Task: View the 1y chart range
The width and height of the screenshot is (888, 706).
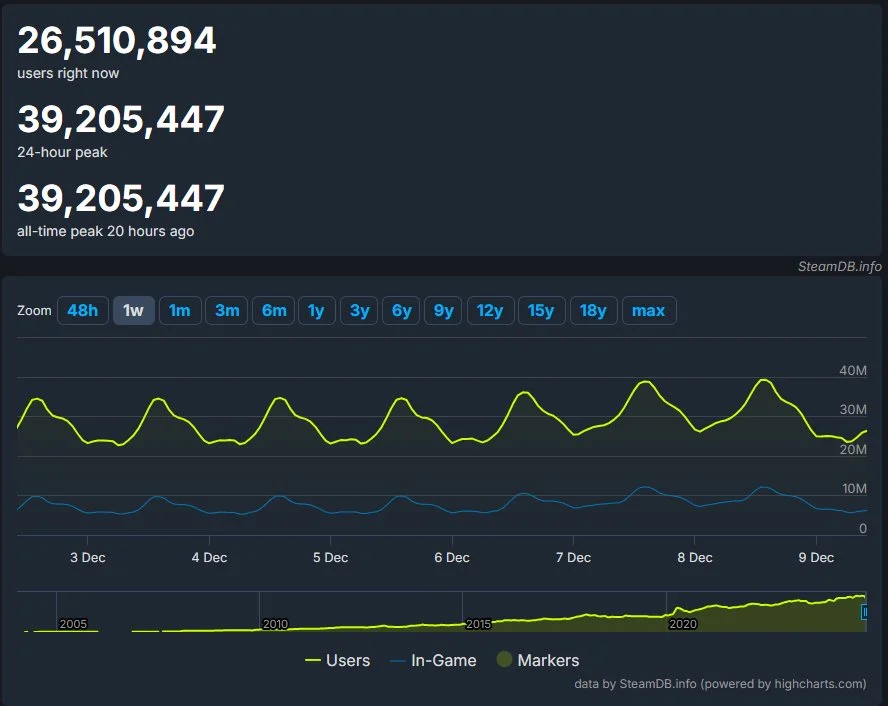Action: 316,310
